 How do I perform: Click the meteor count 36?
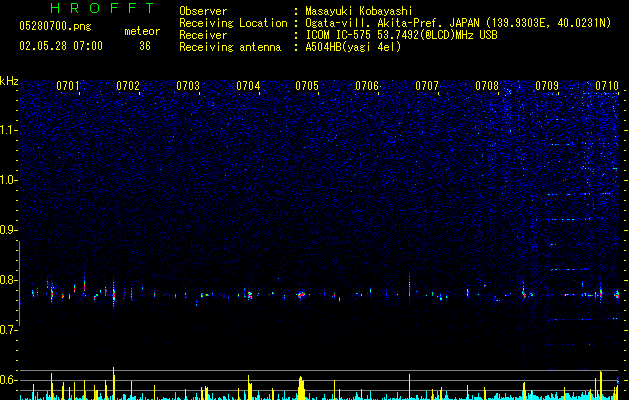[x=145, y=46]
